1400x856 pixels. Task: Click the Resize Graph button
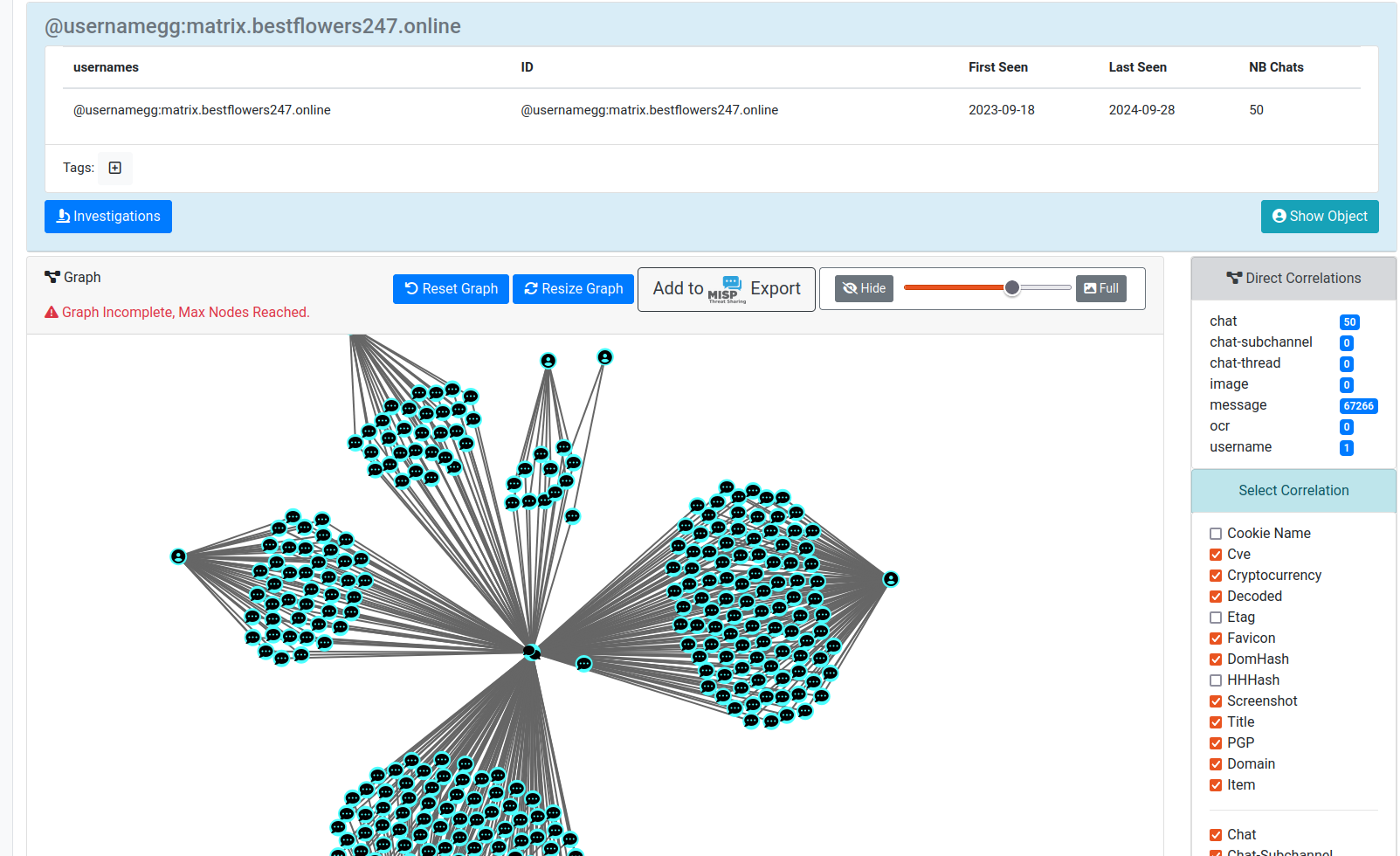[x=573, y=289]
